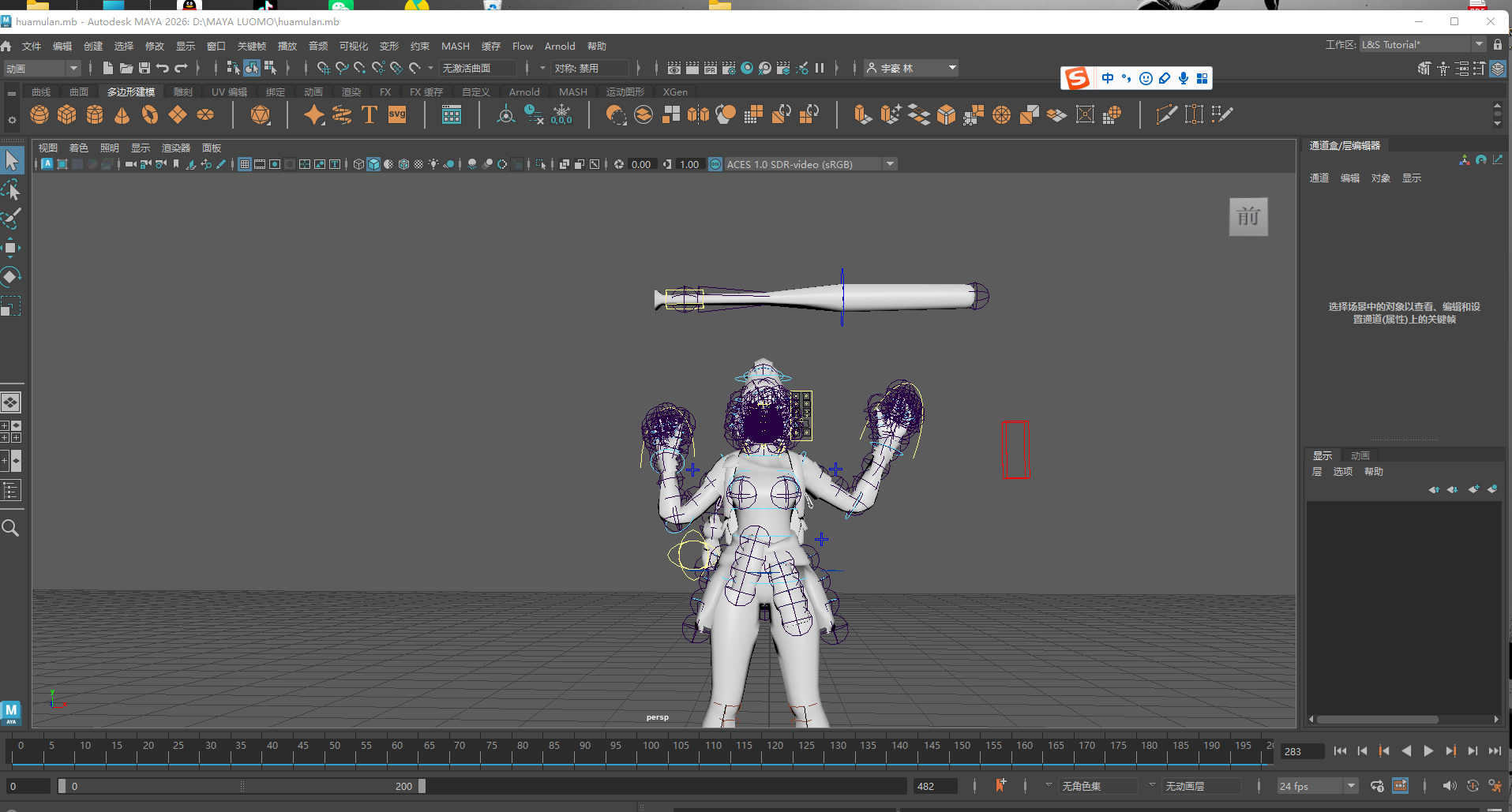Toggle wireframe display in viewport toolbar

pos(359,164)
